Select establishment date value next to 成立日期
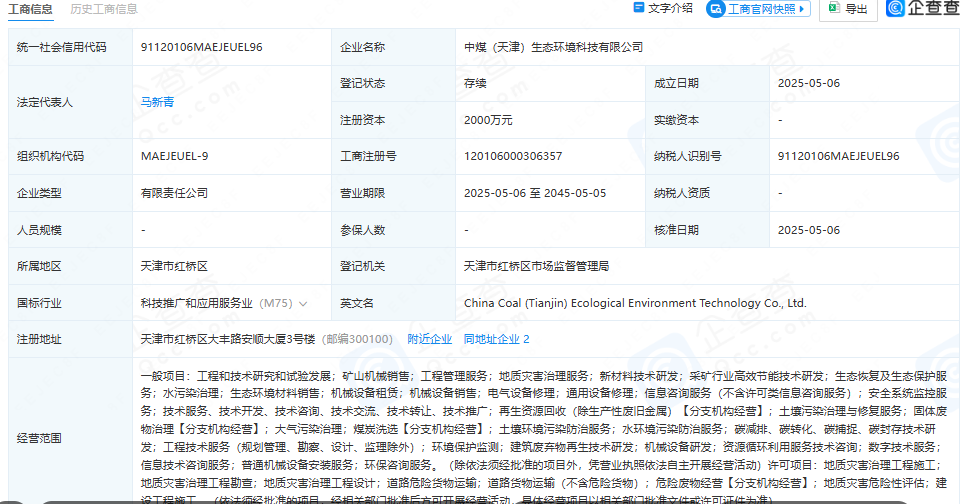961x504 pixels. pos(809,83)
